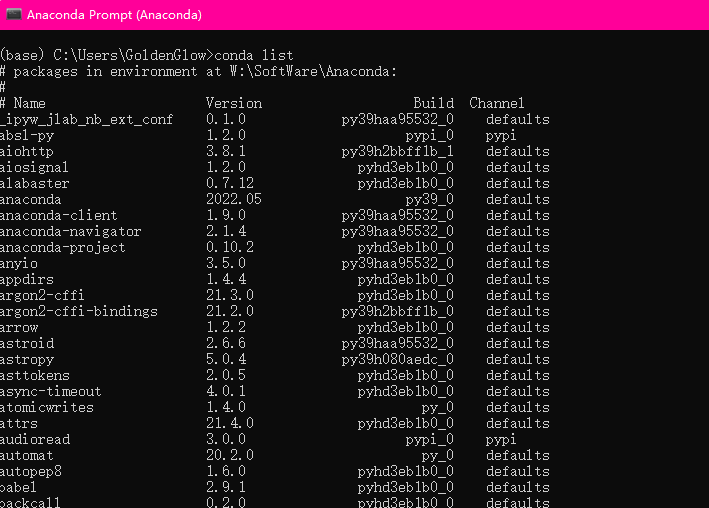
Task: Click build 'py39_0' of anaconda
Action: click(x=430, y=199)
